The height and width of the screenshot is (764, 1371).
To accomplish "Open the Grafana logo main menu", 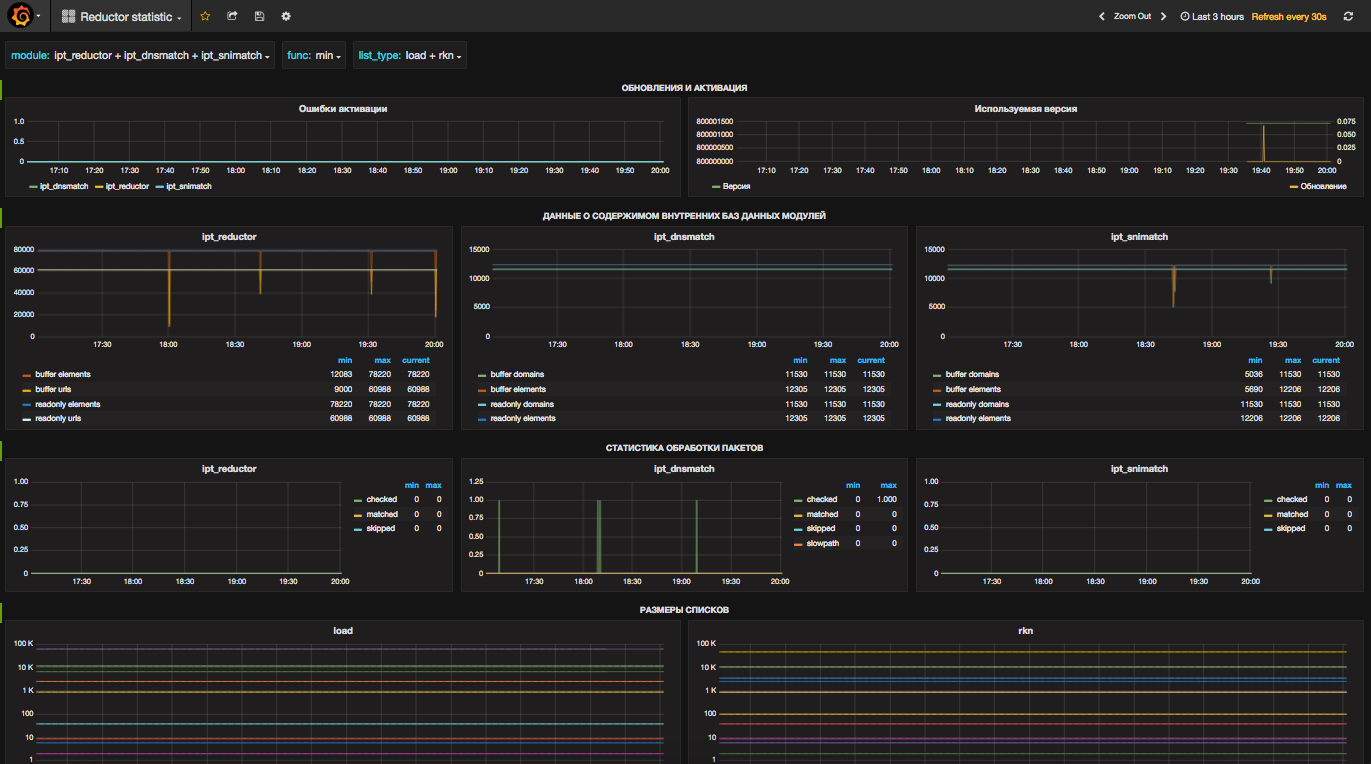I will point(22,16).
